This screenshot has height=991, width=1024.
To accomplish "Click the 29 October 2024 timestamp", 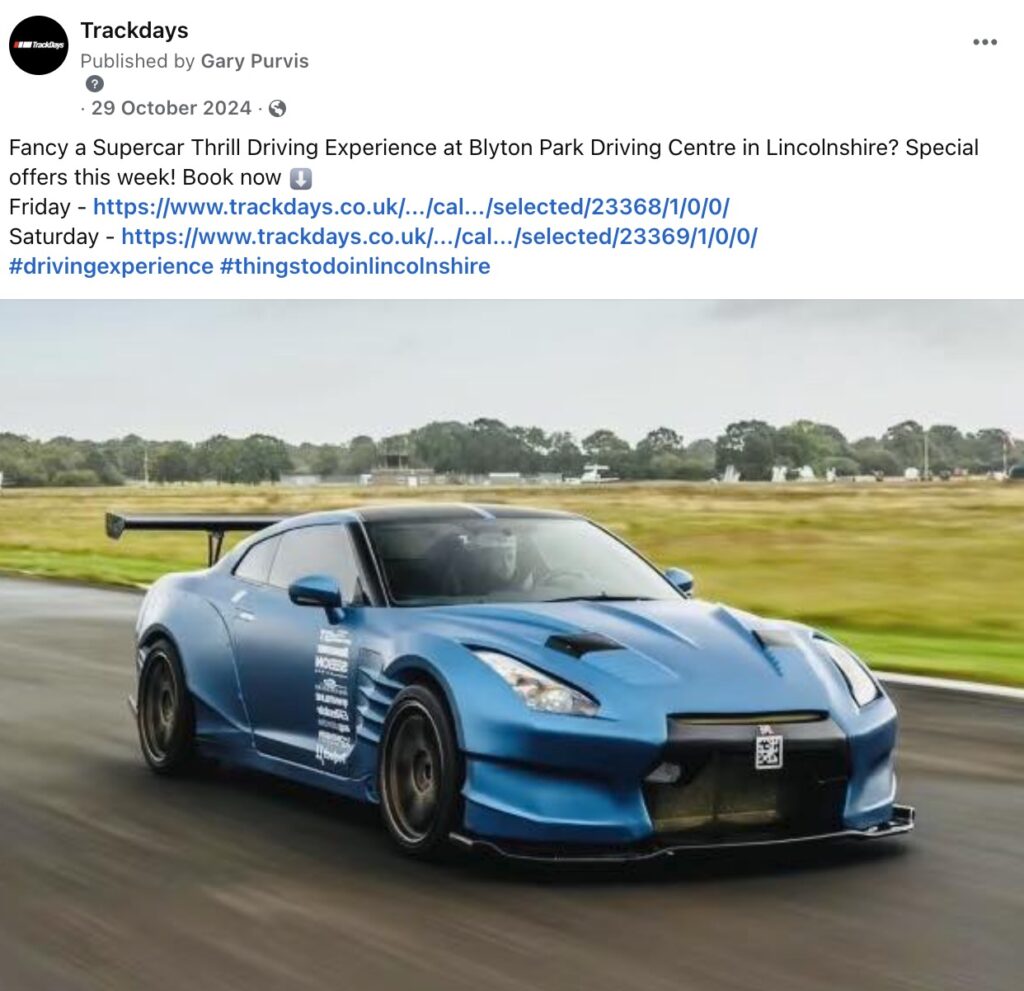I will click(x=171, y=108).
